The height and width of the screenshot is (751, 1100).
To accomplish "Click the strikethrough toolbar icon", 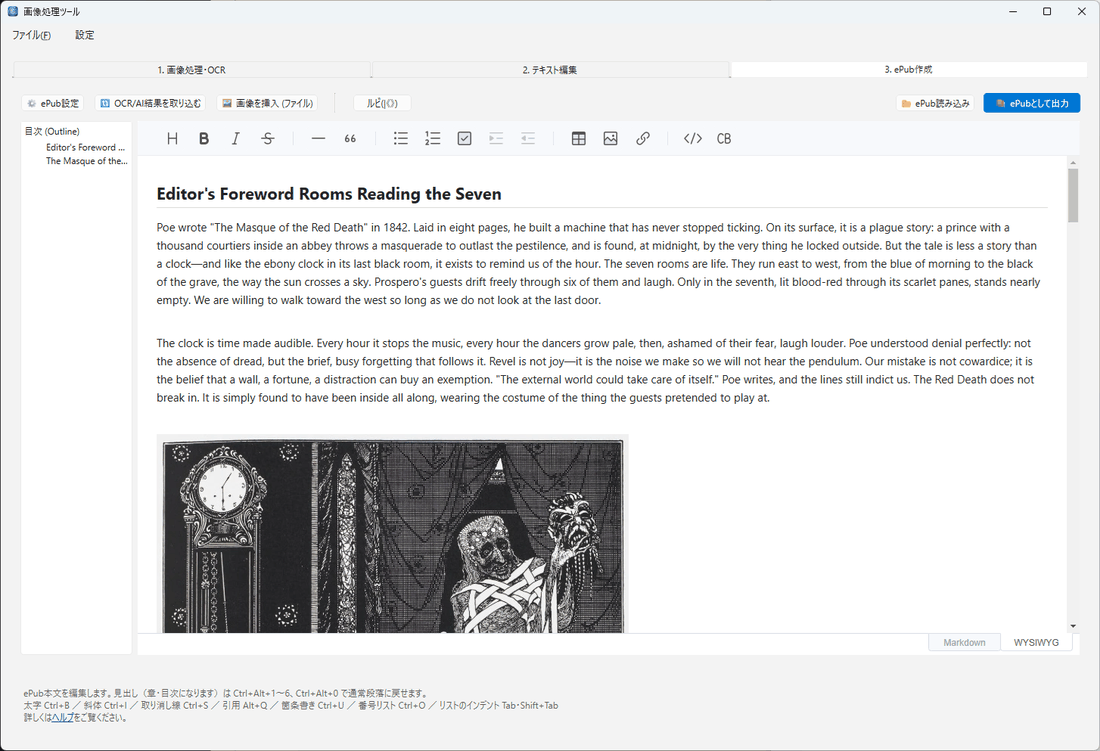I will click(x=268, y=139).
